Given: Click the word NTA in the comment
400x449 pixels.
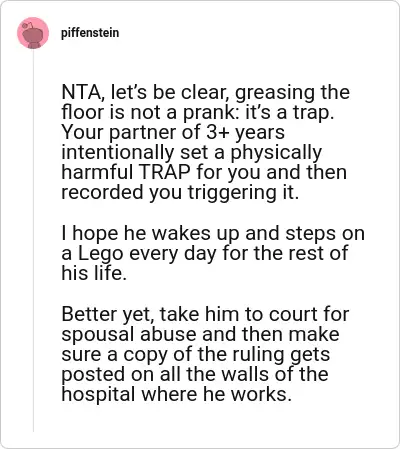Looking at the screenshot, I should tap(82, 92).
